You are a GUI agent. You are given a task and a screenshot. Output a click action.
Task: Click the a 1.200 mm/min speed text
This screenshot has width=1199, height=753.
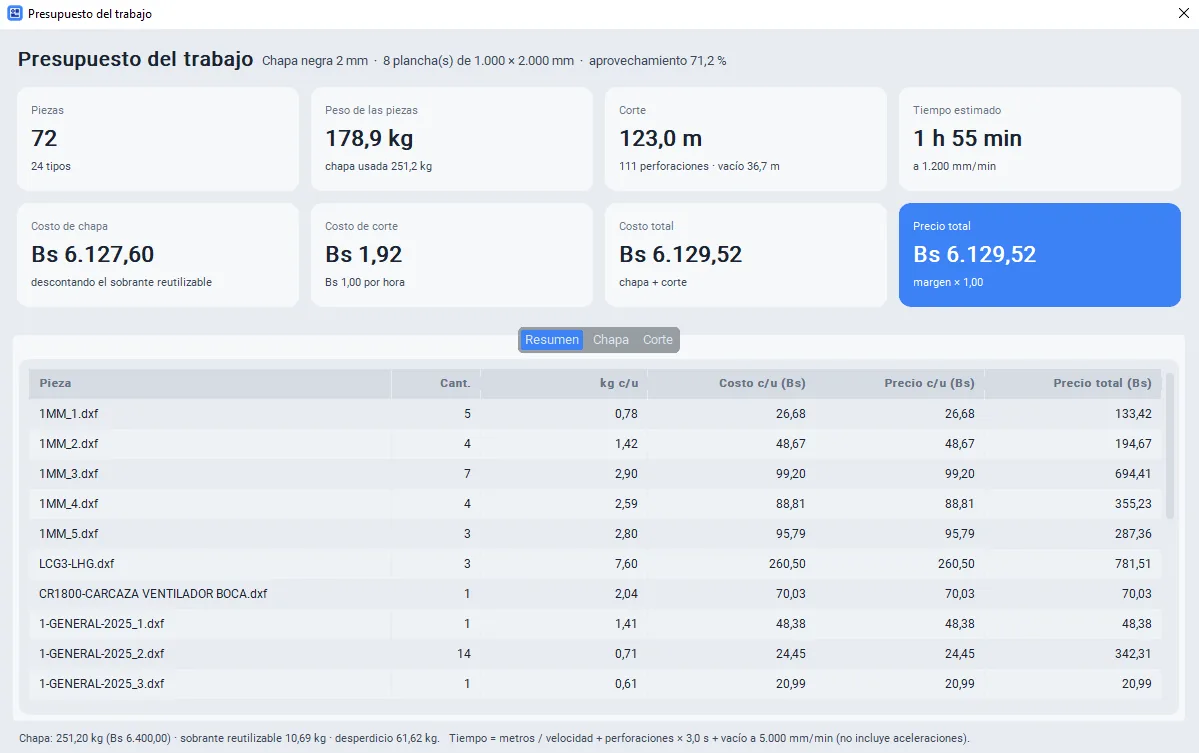point(954,166)
